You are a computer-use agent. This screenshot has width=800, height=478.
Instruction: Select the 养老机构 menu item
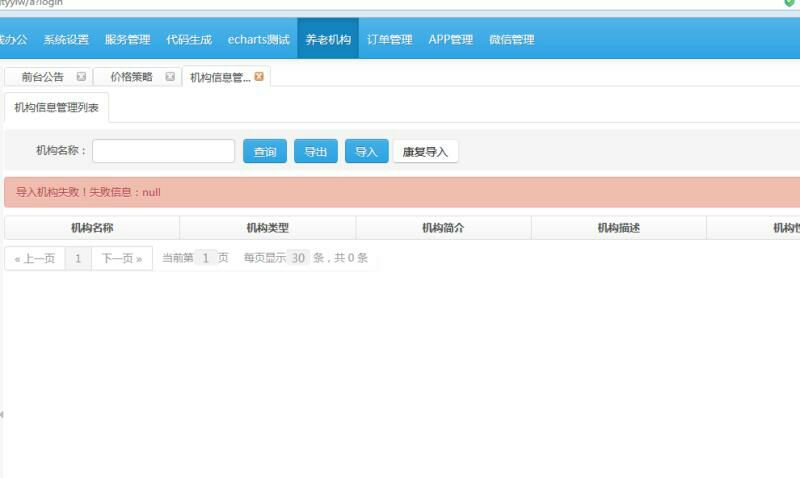pyautogui.click(x=328, y=40)
